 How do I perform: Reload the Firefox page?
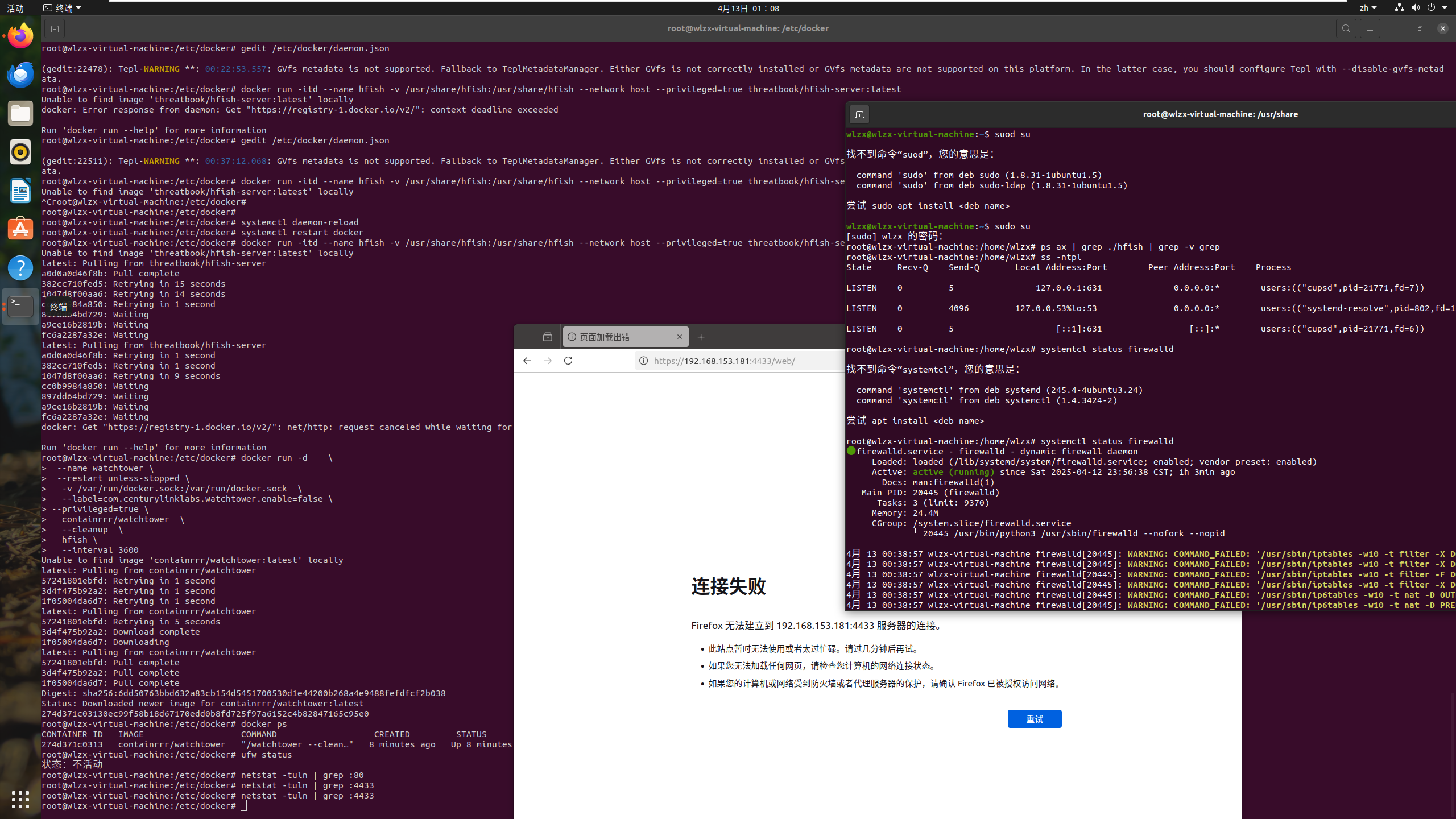coord(568,361)
